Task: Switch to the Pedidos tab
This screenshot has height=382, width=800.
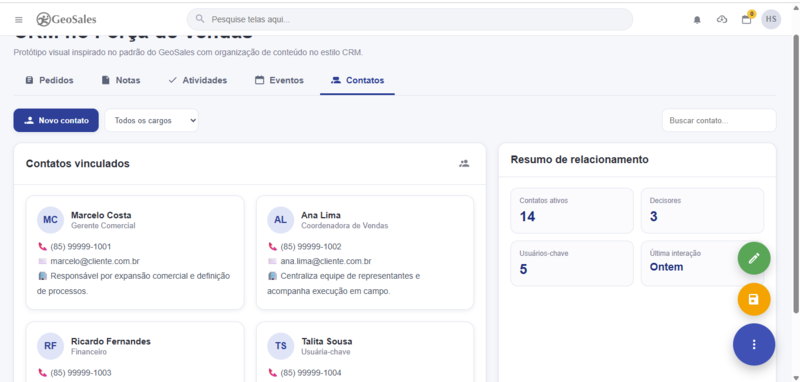Action: pyautogui.click(x=49, y=80)
